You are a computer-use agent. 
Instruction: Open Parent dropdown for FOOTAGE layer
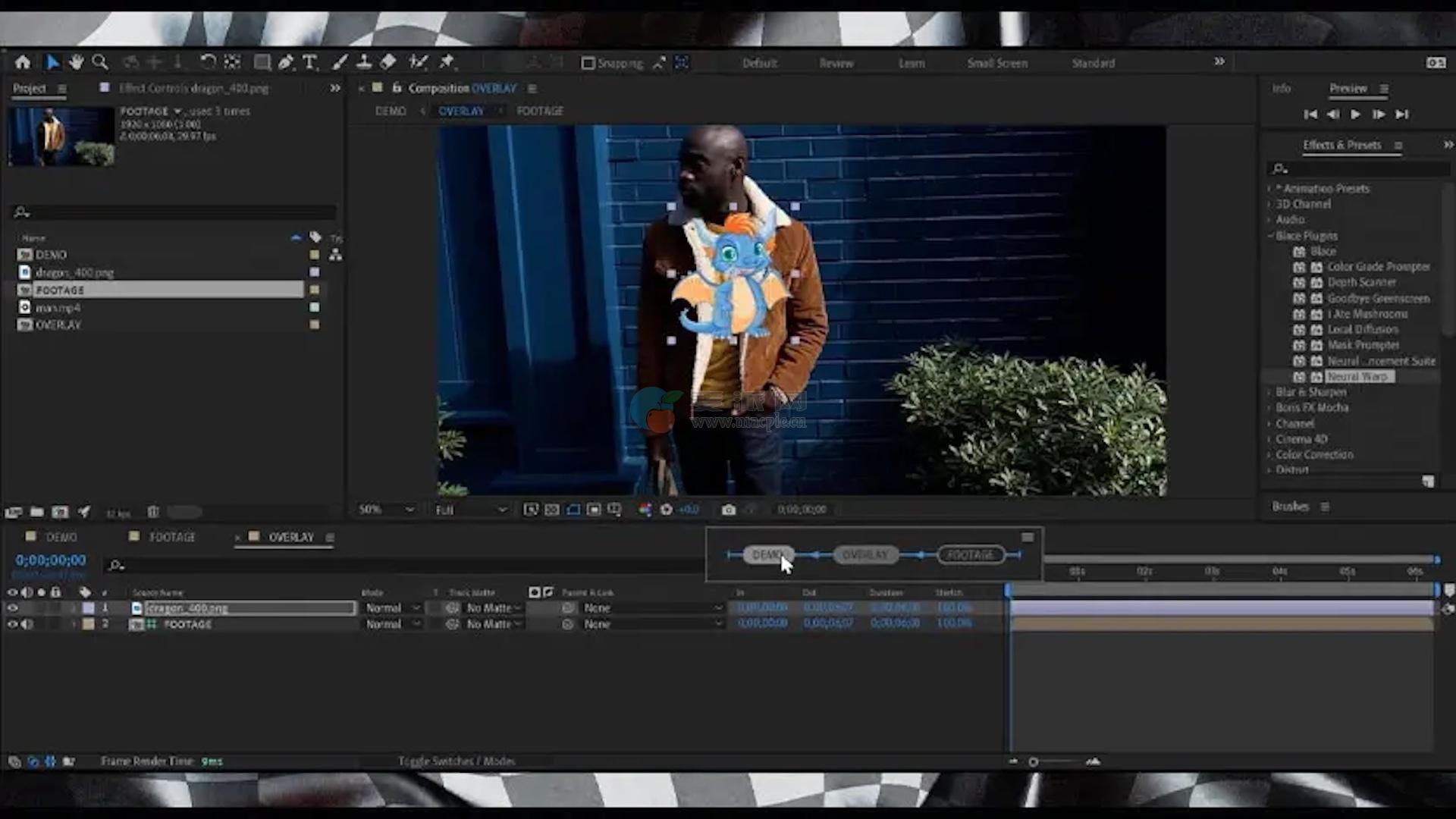(x=652, y=624)
